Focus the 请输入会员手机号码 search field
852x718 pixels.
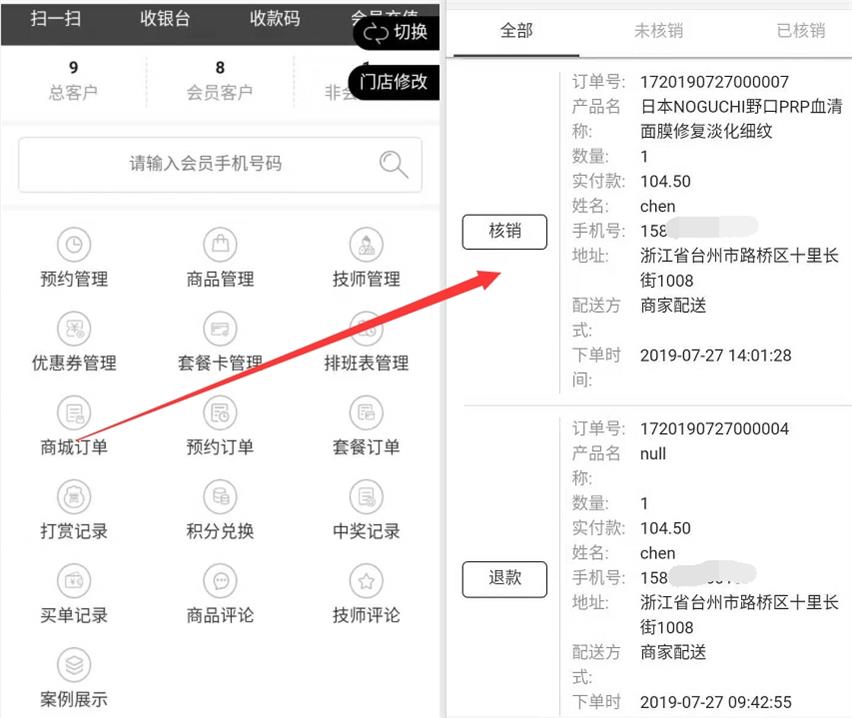coord(220,164)
